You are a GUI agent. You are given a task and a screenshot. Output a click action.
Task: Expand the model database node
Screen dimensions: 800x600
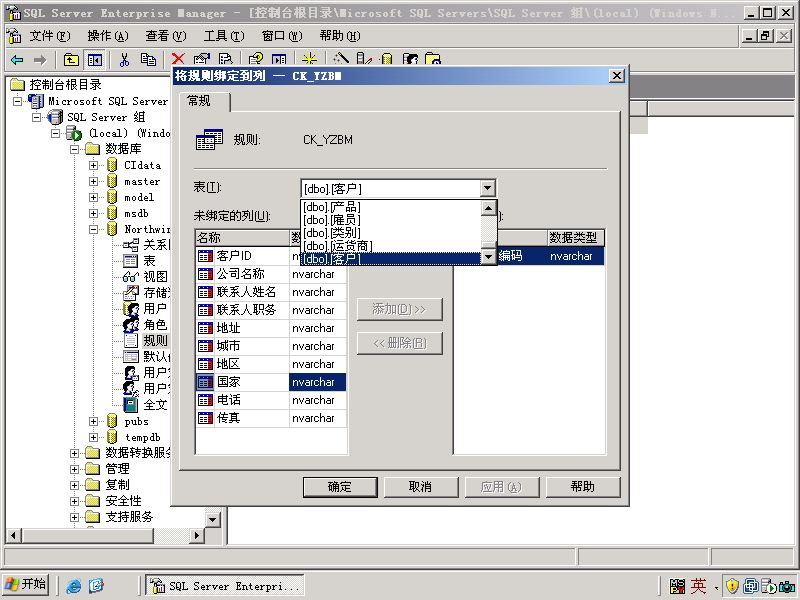pyautogui.click(x=93, y=197)
